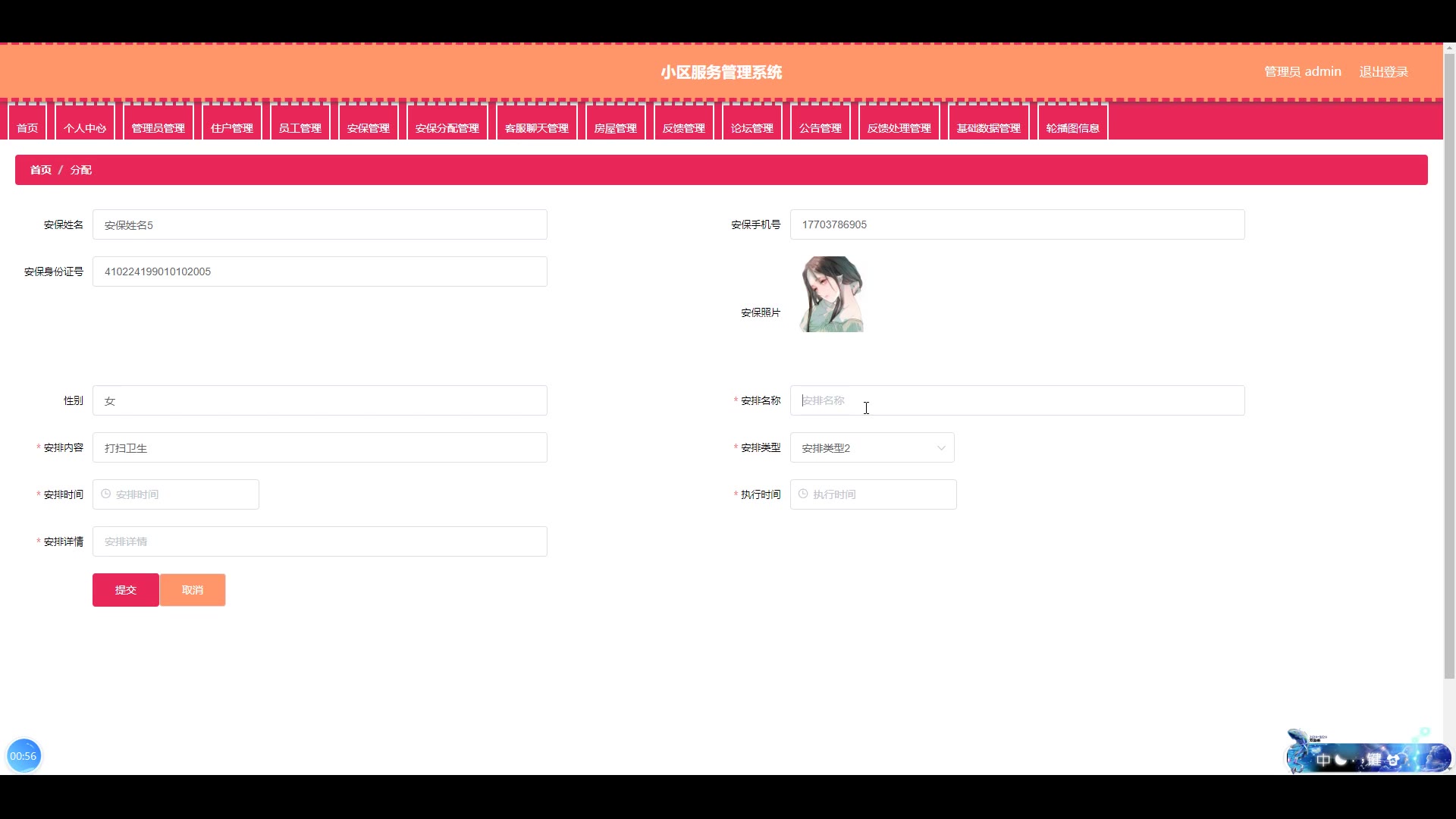Viewport: 1456px width, 819px height.
Task: Open 基础数据管理 menu tab
Action: [x=988, y=127]
